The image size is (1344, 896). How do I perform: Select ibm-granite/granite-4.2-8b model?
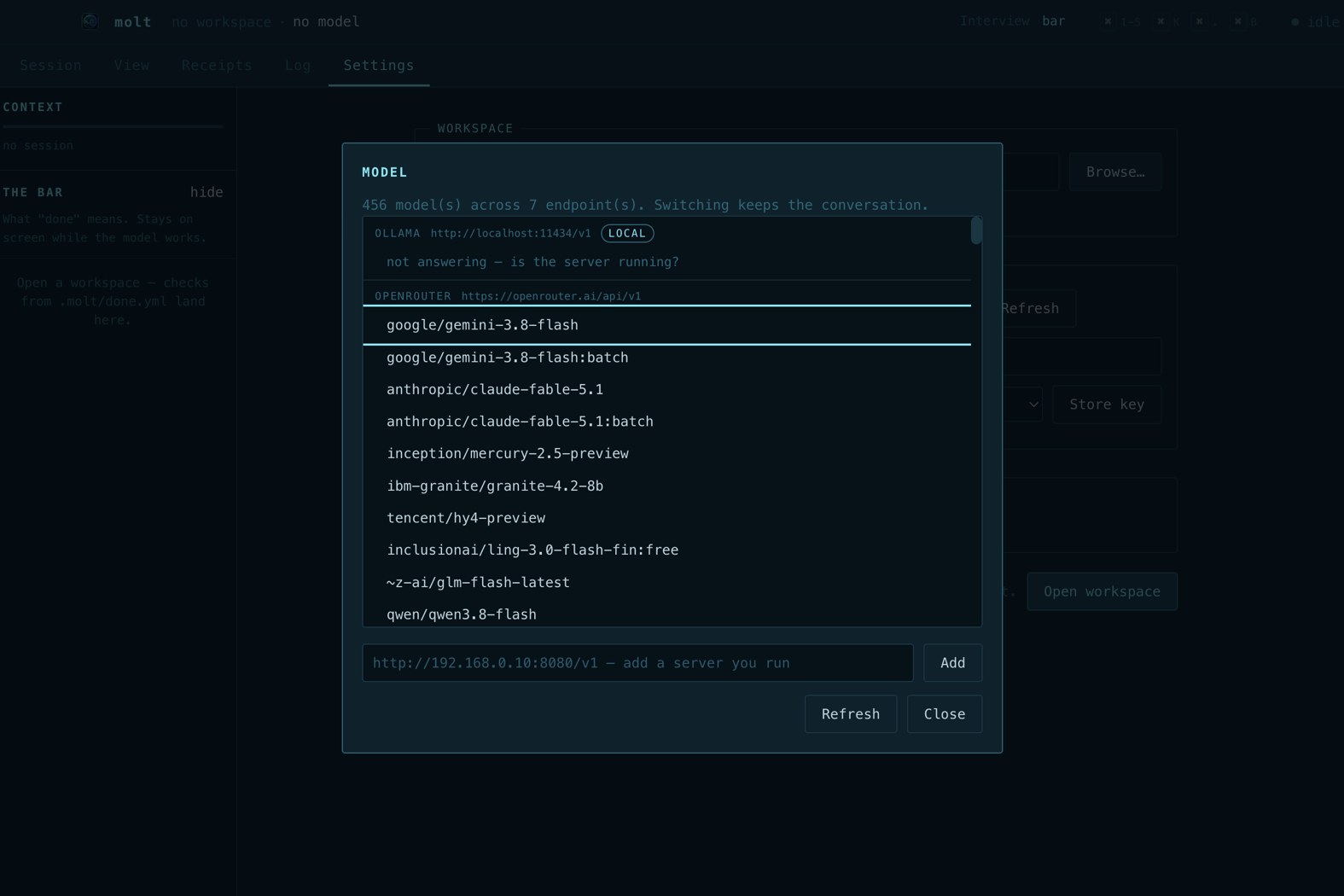click(x=666, y=486)
